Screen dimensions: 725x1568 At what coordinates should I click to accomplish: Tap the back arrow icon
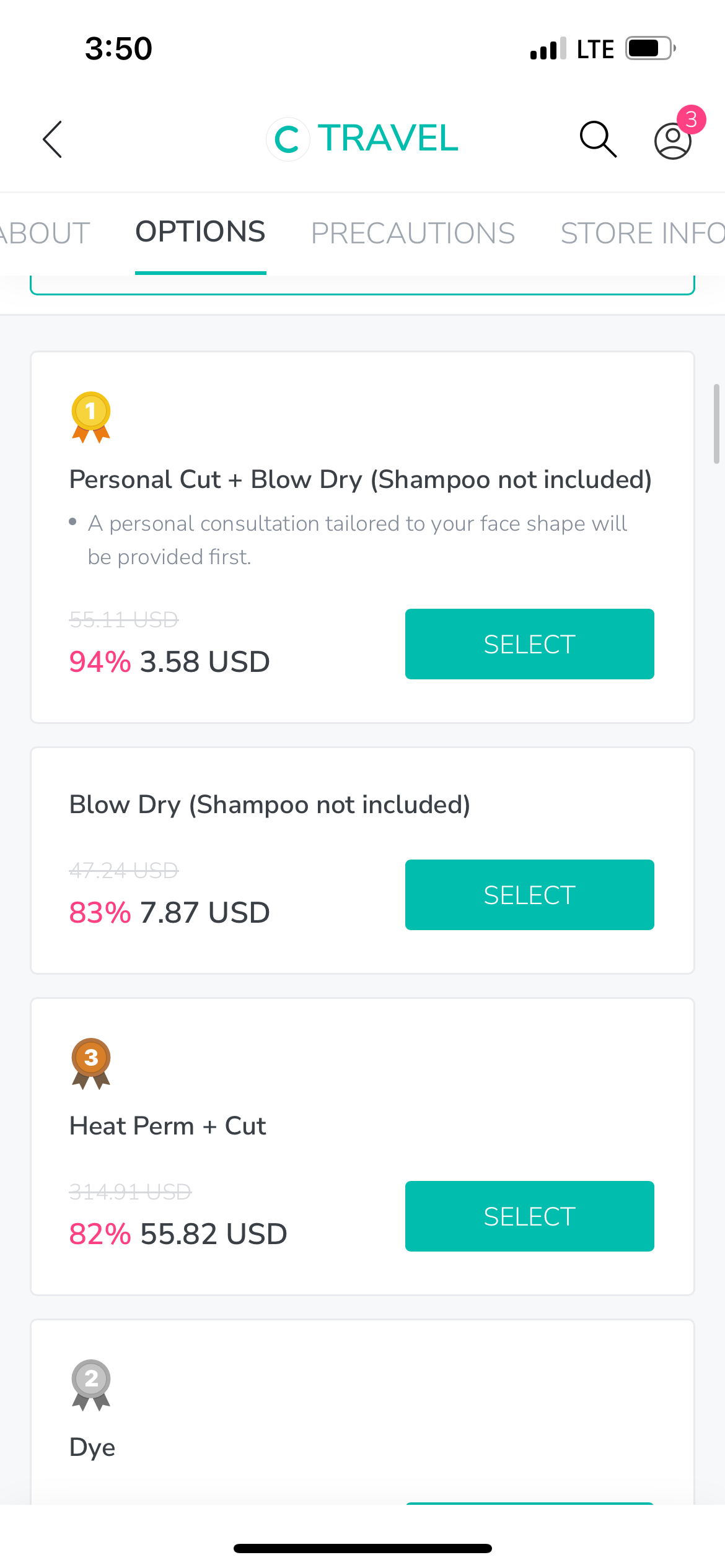(53, 139)
